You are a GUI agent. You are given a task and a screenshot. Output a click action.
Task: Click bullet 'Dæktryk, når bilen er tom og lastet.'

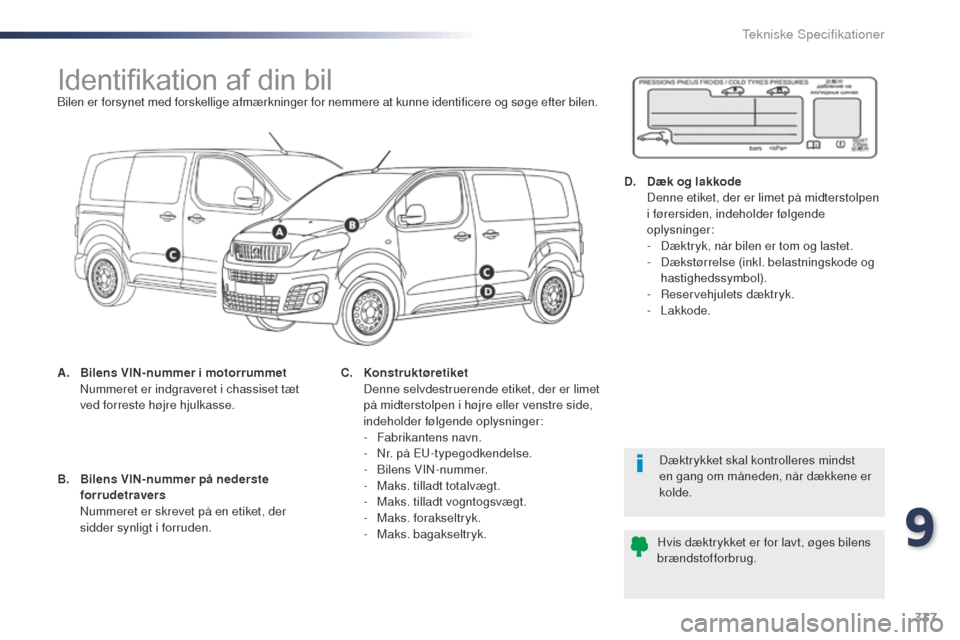tap(757, 246)
